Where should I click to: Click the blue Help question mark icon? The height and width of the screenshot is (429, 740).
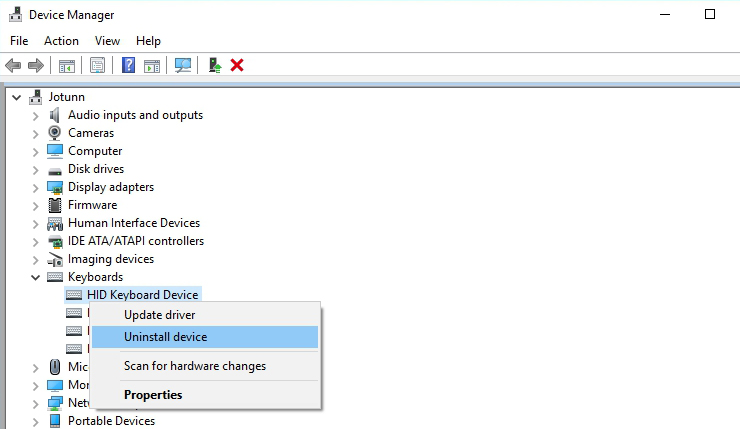[128, 65]
